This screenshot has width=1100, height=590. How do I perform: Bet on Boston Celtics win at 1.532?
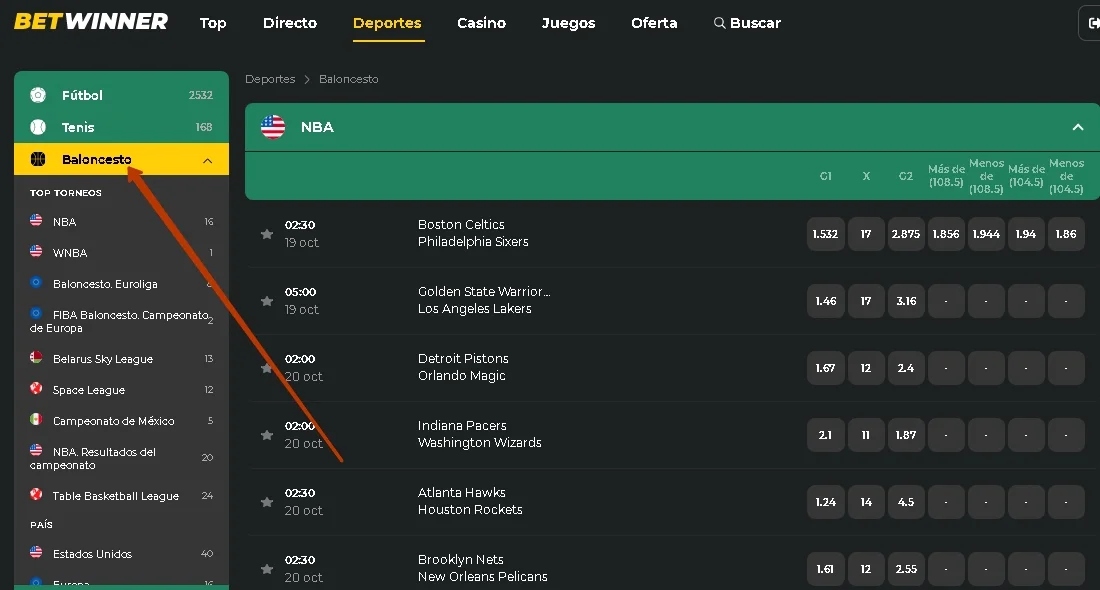coord(825,234)
